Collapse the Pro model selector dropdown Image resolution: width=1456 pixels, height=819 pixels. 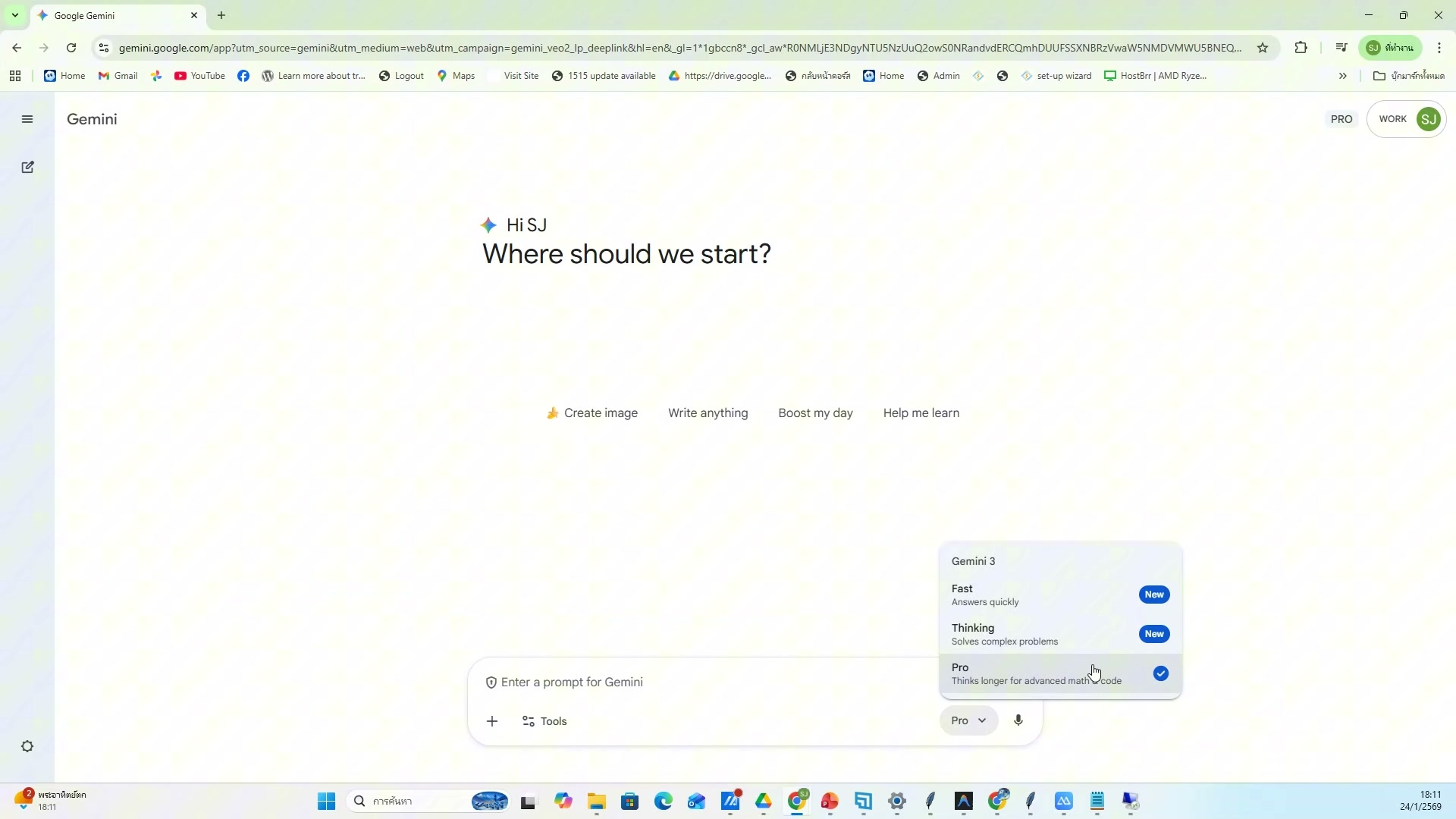pyautogui.click(x=968, y=720)
